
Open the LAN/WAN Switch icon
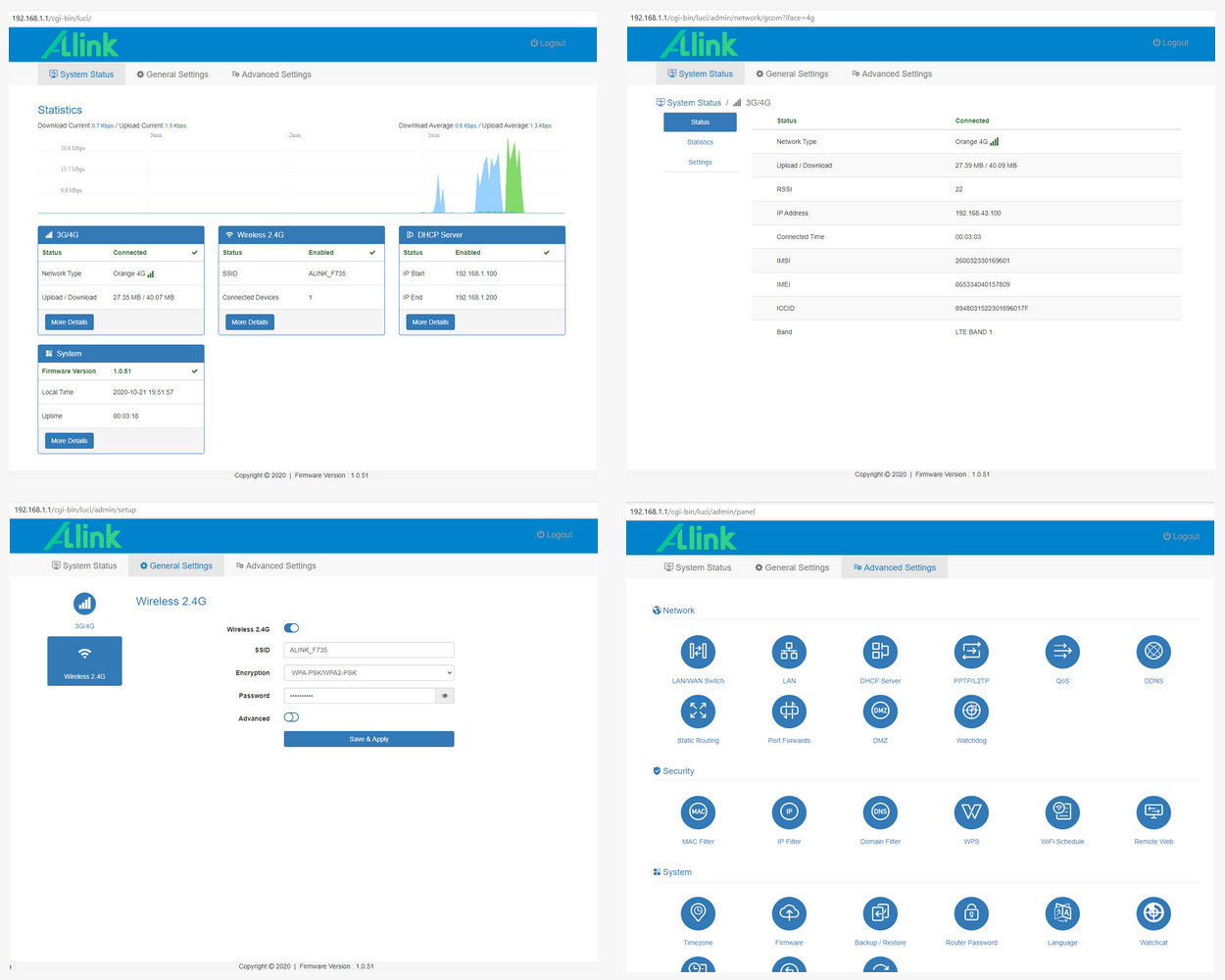pos(698,652)
